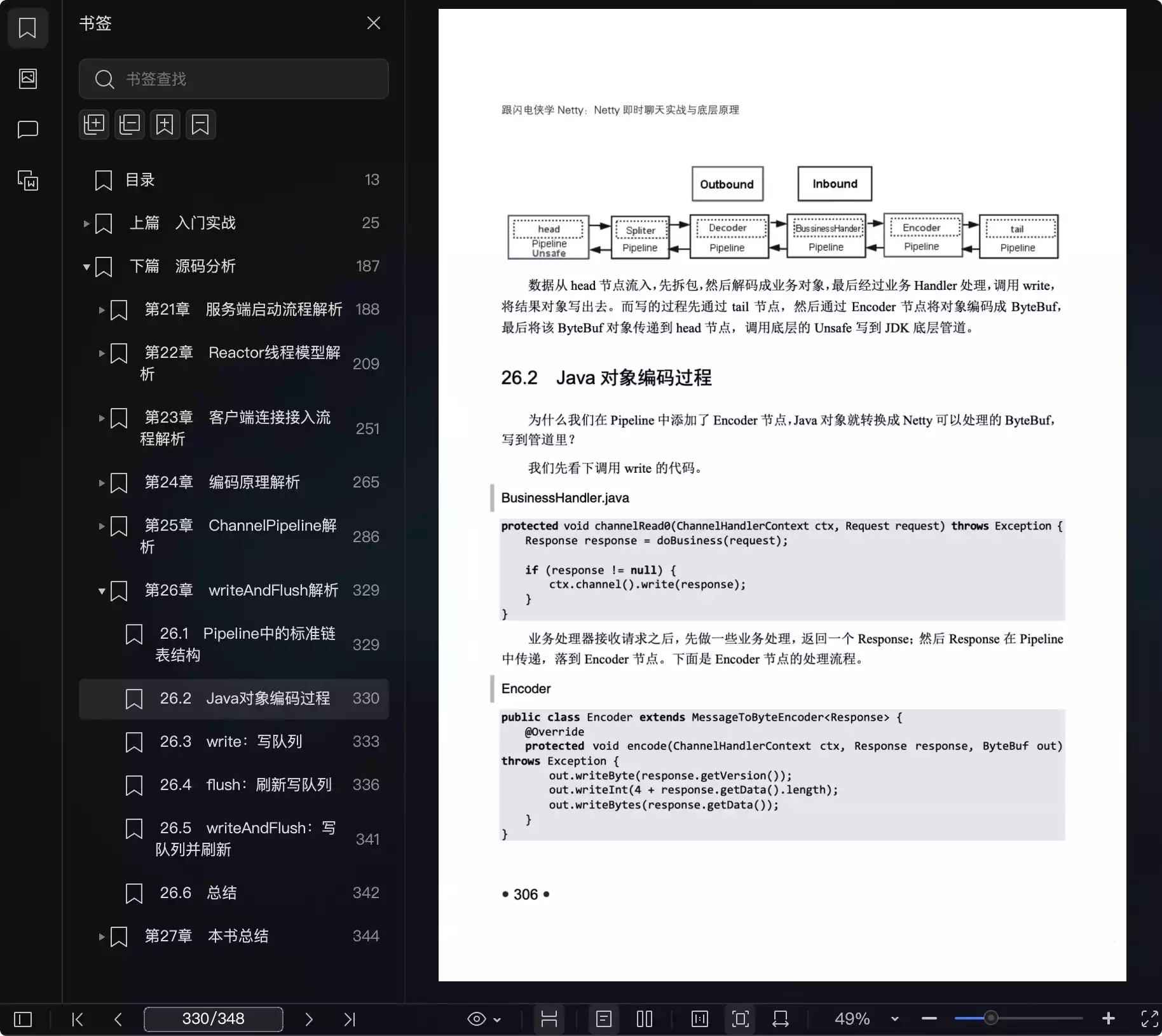This screenshot has height=1036, width=1162.
Task: Adjust the zoom level slider
Action: point(990,1018)
